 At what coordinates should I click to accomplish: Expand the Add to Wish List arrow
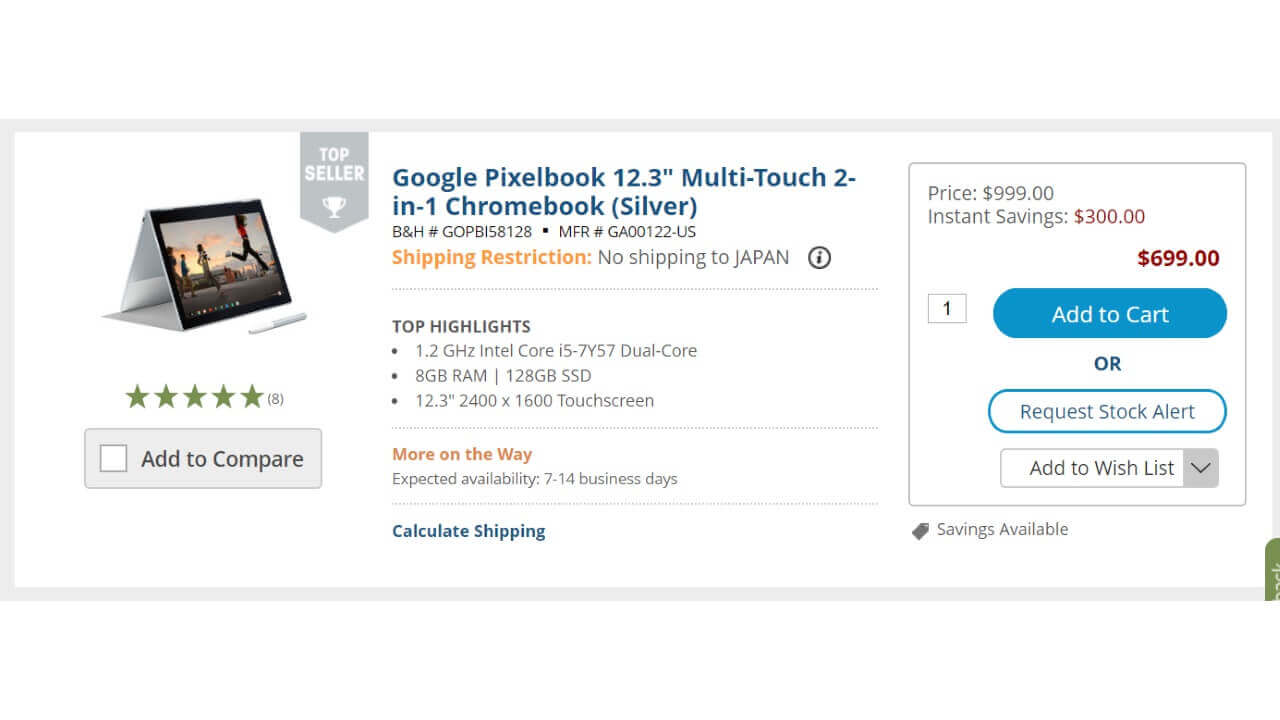click(1200, 468)
